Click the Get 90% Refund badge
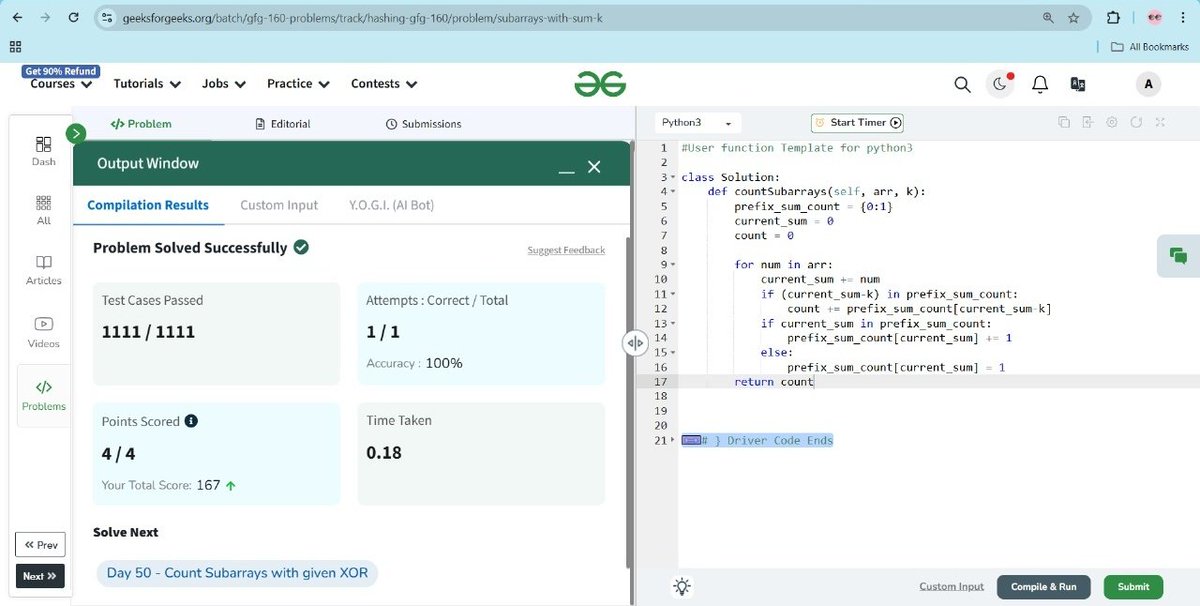Image resolution: width=1200 pixels, height=606 pixels. point(61,71)
